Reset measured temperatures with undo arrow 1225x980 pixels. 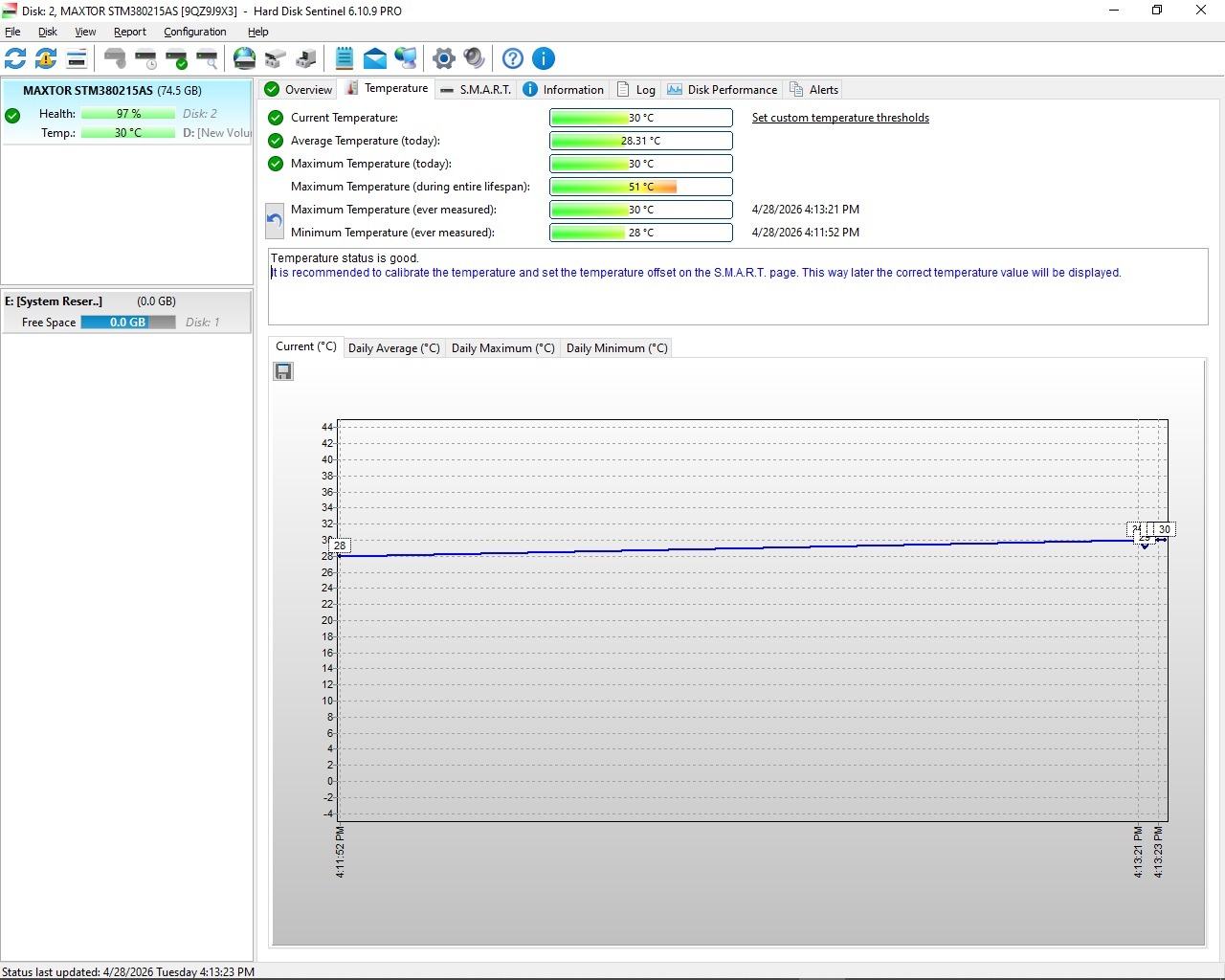(275, 221)
